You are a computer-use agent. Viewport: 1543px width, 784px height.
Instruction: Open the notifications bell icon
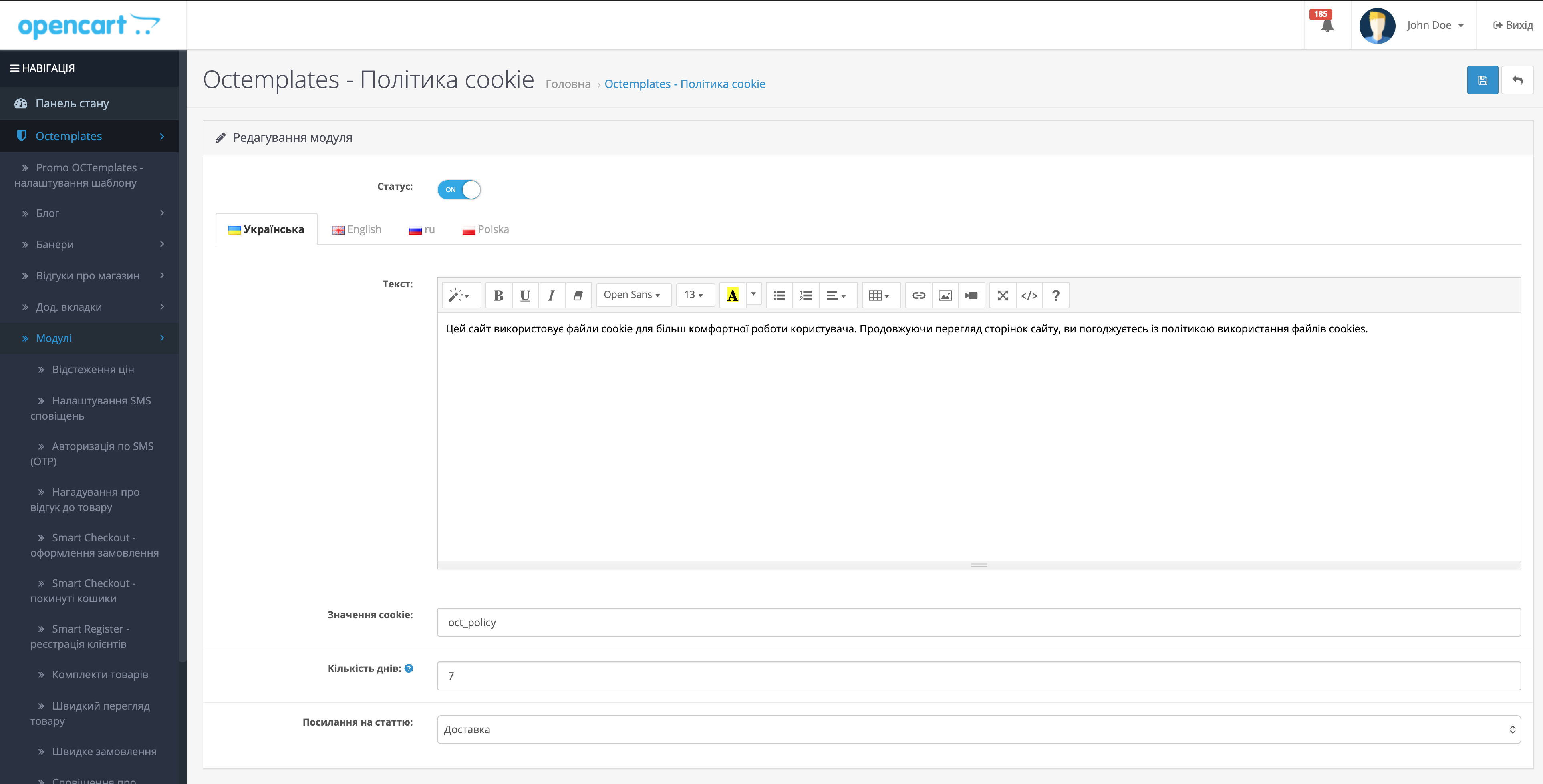1327,25
